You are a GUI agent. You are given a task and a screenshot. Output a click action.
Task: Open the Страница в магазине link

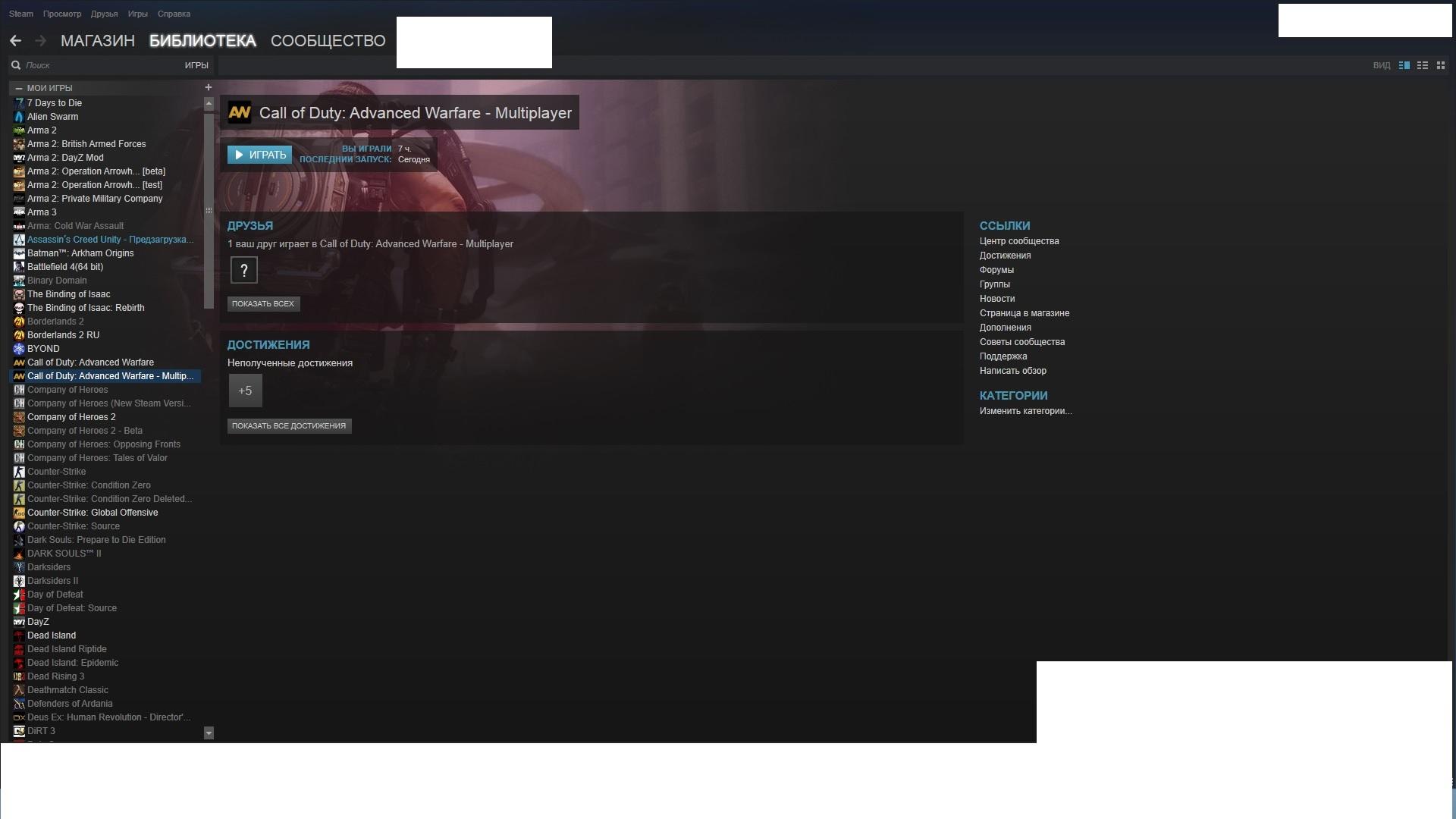coord(1024,313)
